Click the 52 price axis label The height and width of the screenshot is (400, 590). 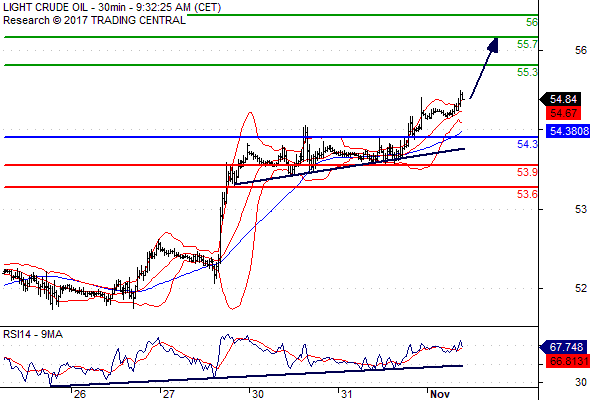click(x=581, y=288)
